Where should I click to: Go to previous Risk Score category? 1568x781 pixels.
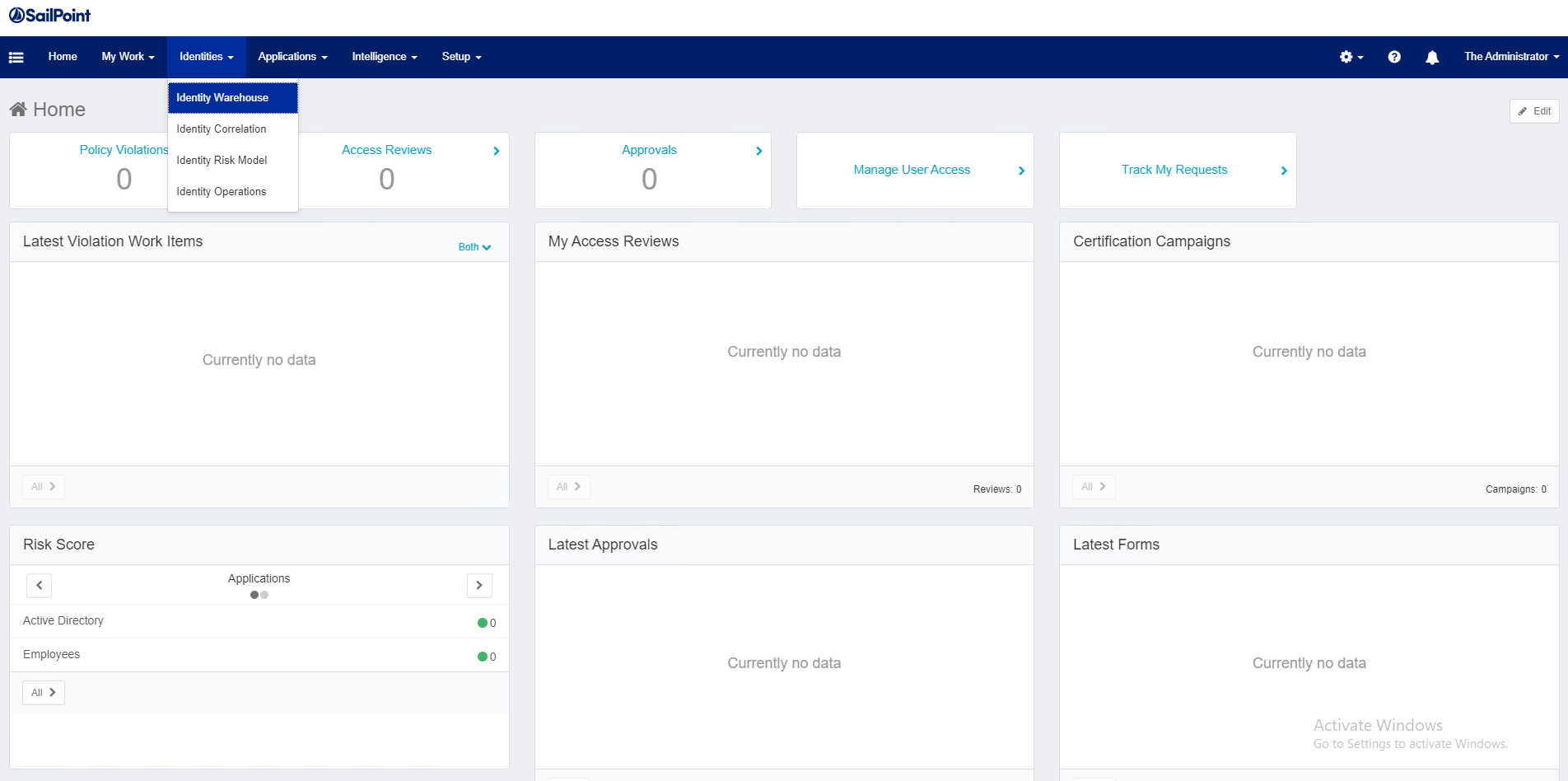coord(40,585)
